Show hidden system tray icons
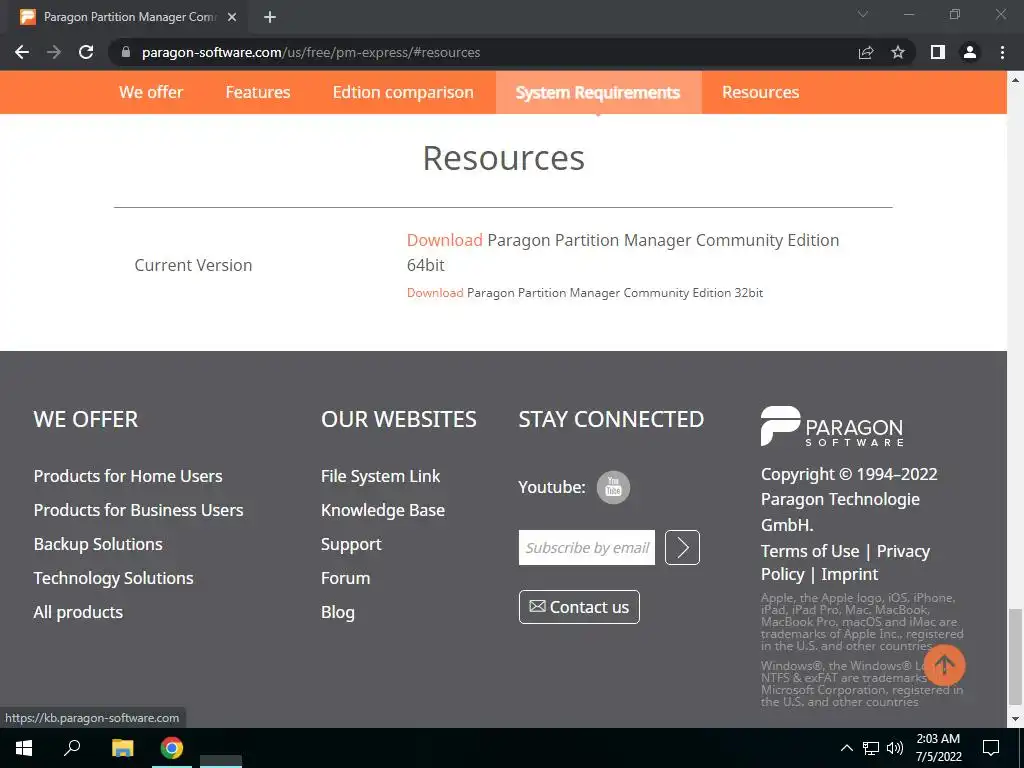Image resolution: width=1024 pixels, height=768 pixels. coord(846,748)
